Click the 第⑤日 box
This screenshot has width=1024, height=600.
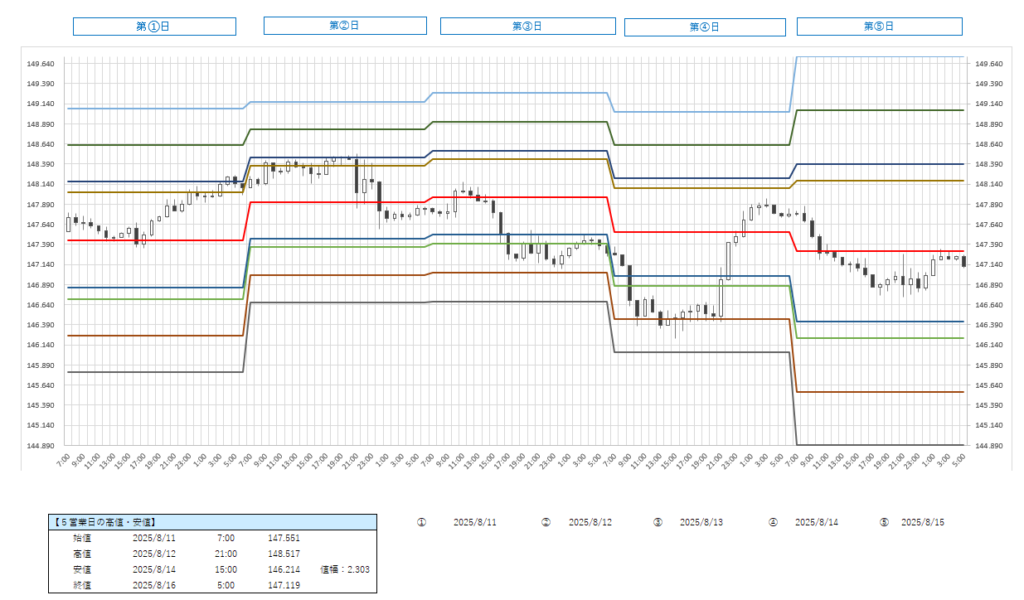pyautogui.click(x=879, y=26)
